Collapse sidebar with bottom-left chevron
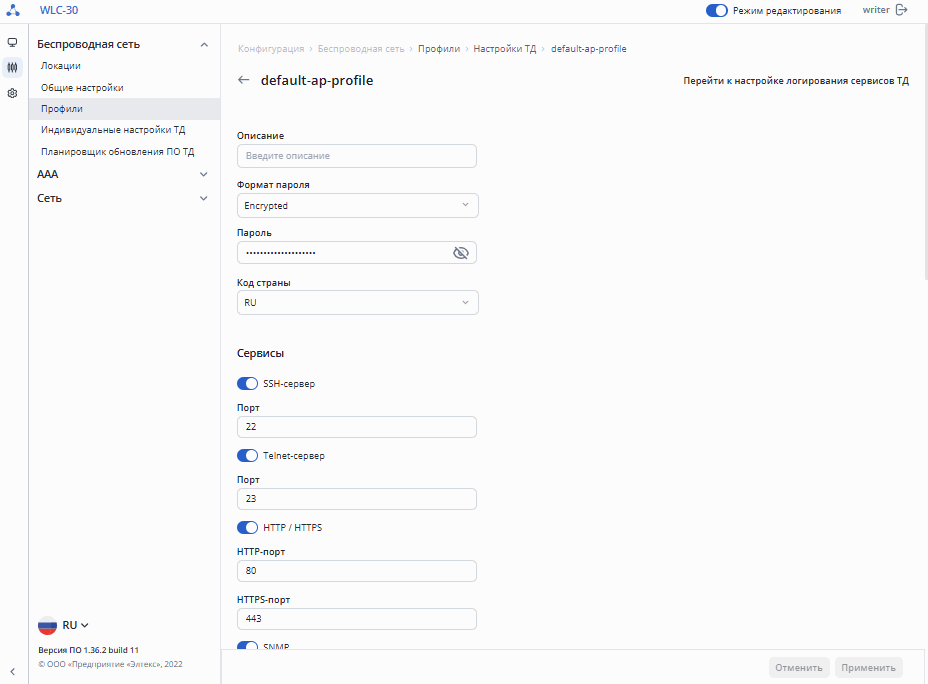The image size is (928, 684). coord(12,672)
